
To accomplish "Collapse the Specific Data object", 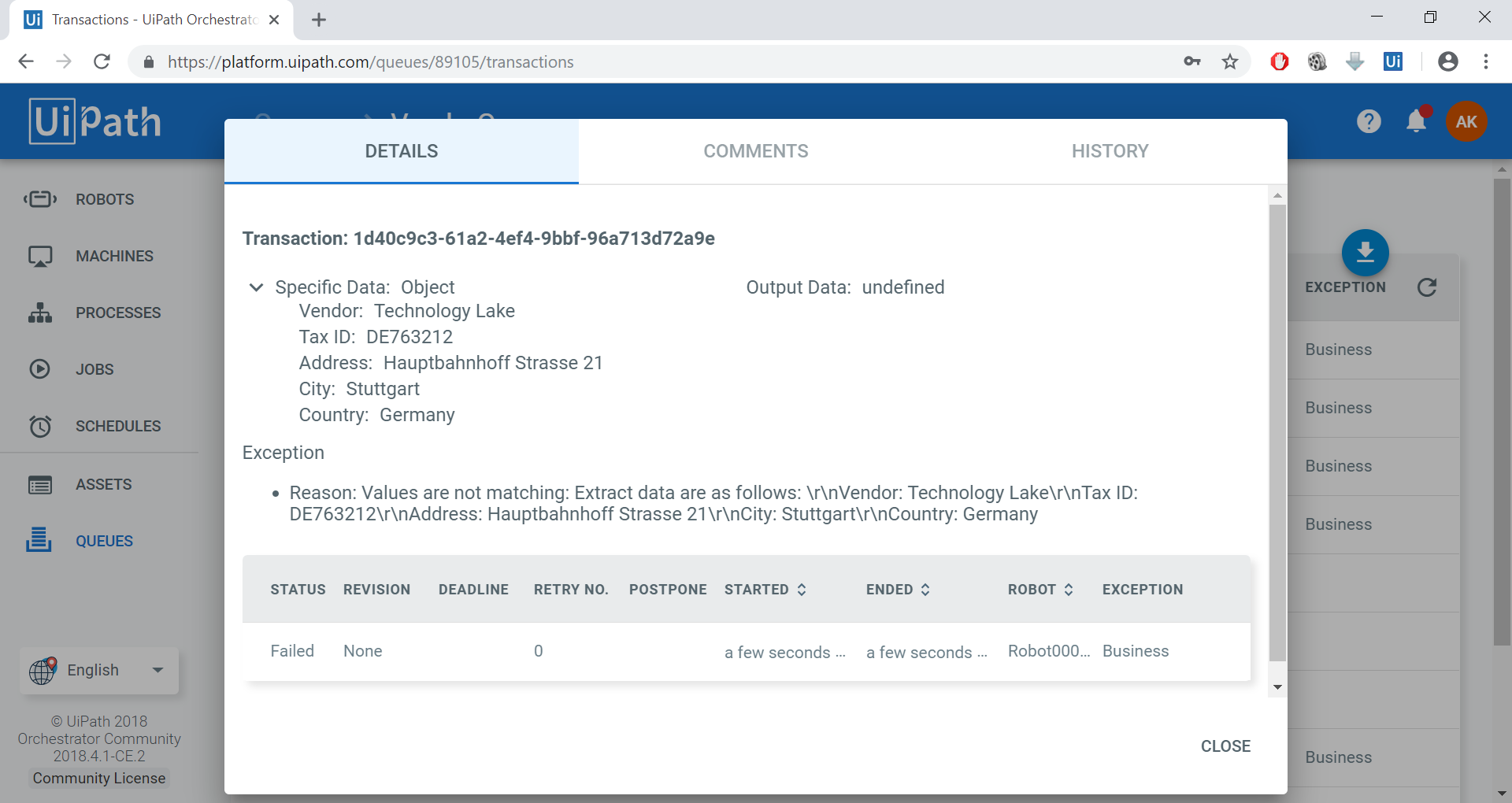I will point(256,287).
